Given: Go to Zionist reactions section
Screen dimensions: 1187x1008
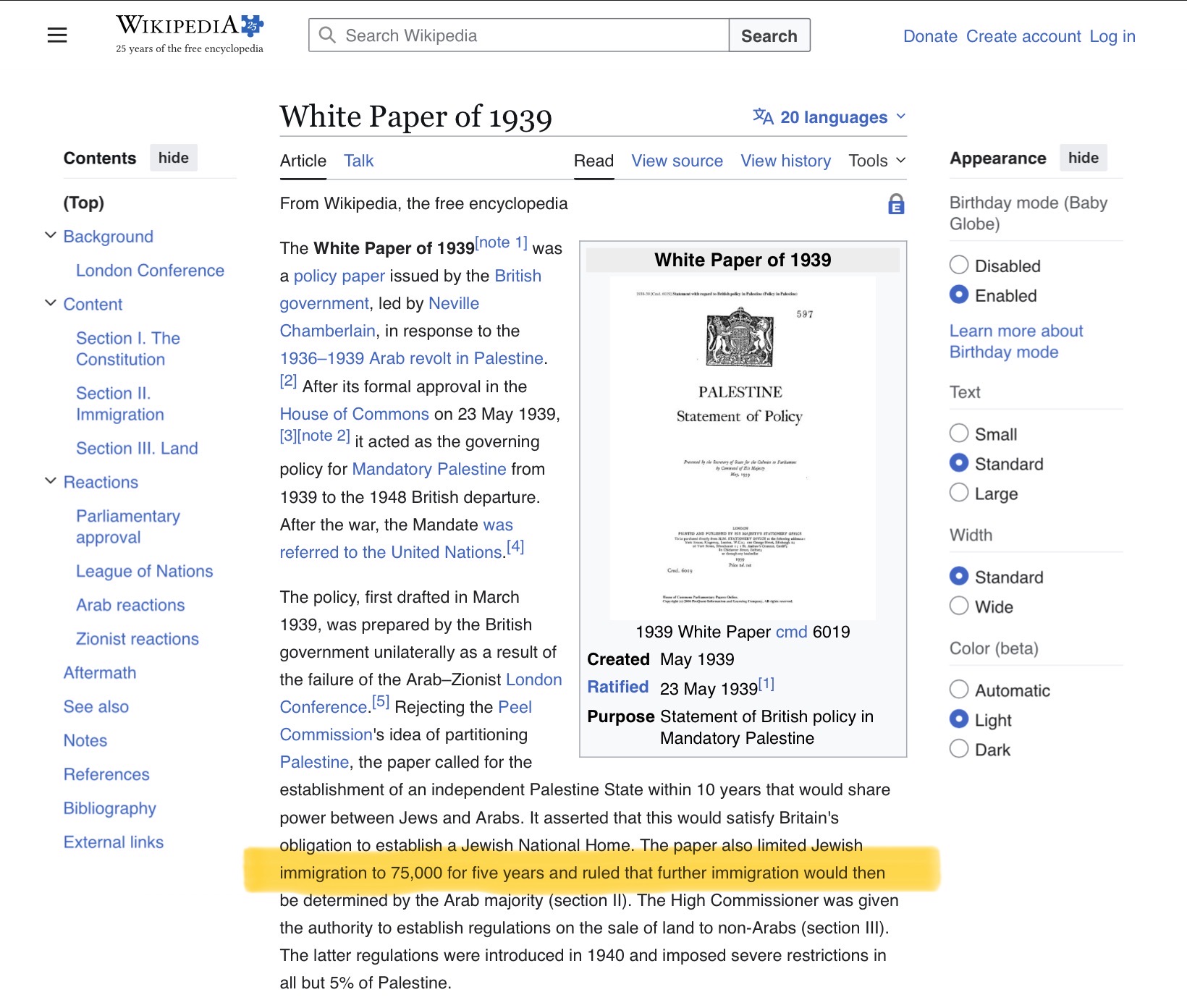Looking at the screenshot, I should (x=138, y=639).
